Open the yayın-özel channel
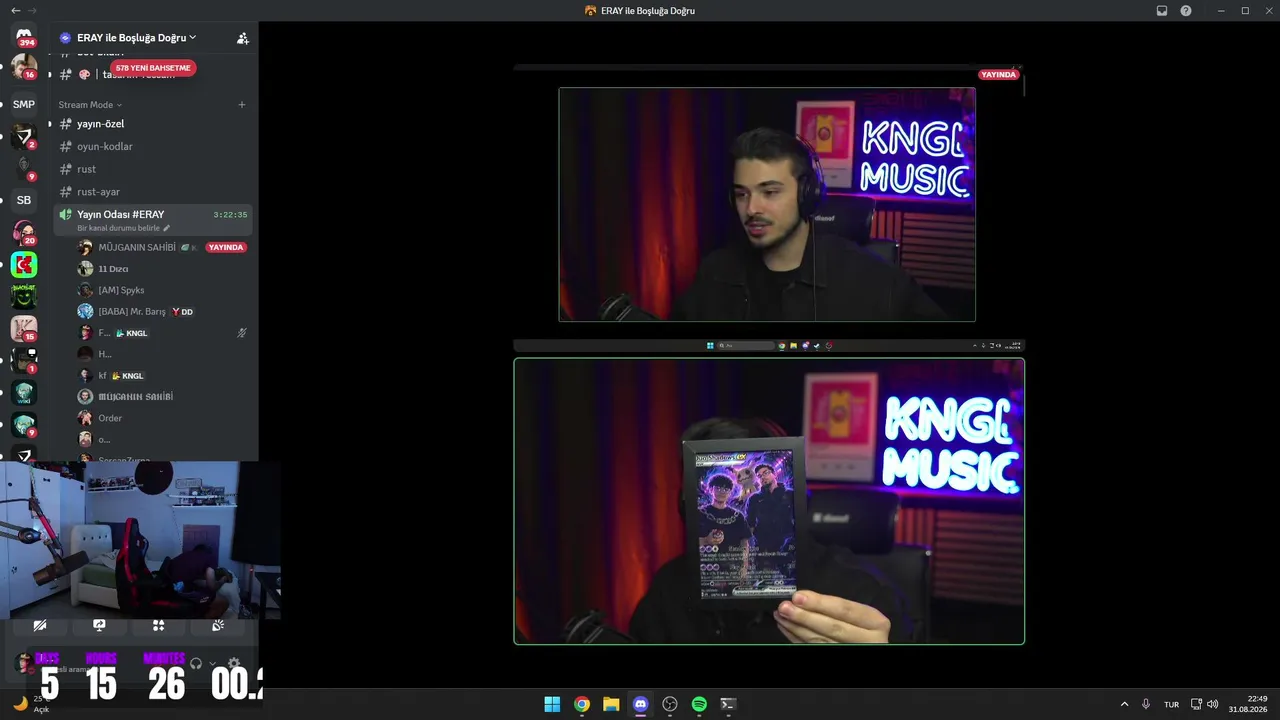Screen dimensions: 1280x720 [153, 124]
